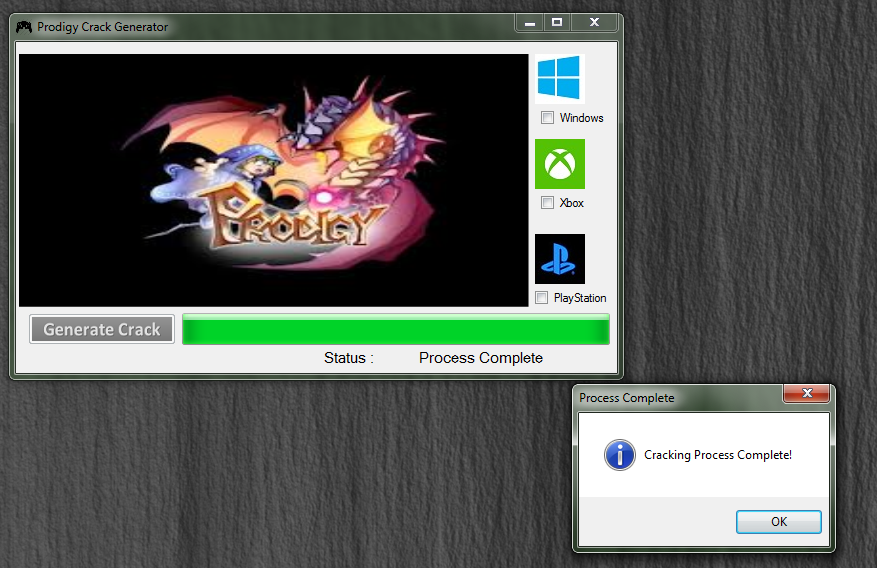This screenshot has width=877, height=568.
Task: Click the blue info icon in the dialog
Action: [620, 455]
